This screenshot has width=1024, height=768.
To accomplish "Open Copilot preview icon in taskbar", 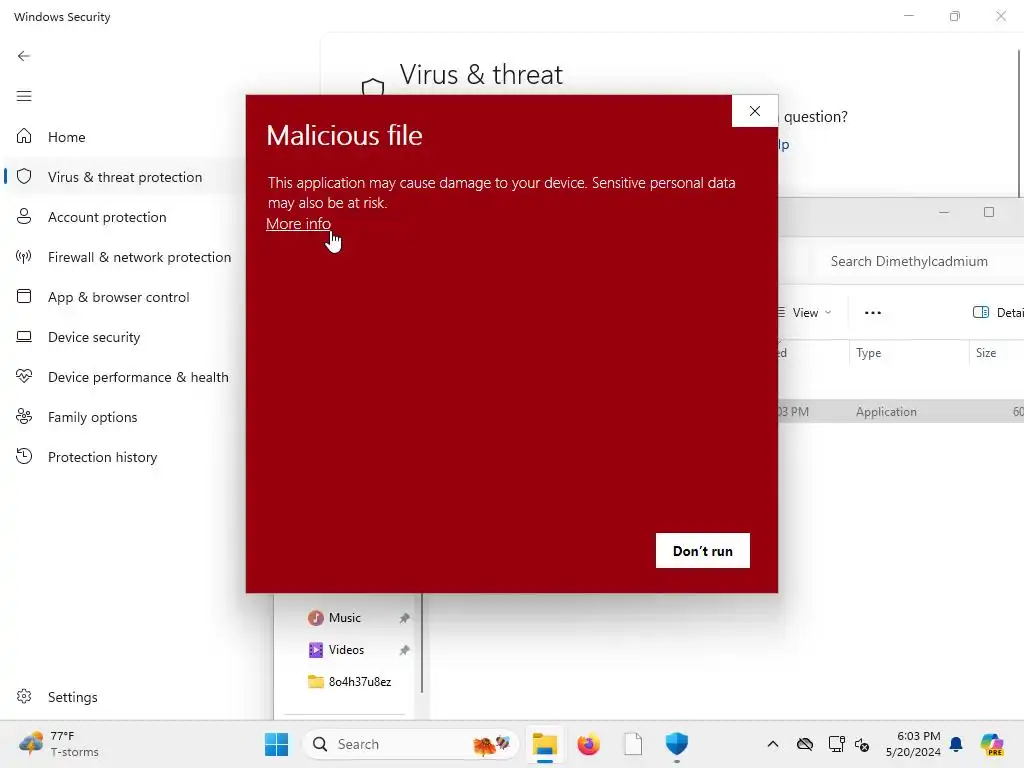I will 991,744.
